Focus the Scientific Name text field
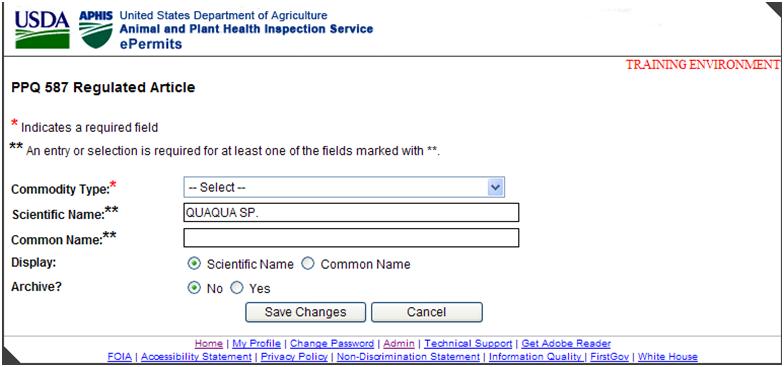The image size is (784, 367). 351,212
